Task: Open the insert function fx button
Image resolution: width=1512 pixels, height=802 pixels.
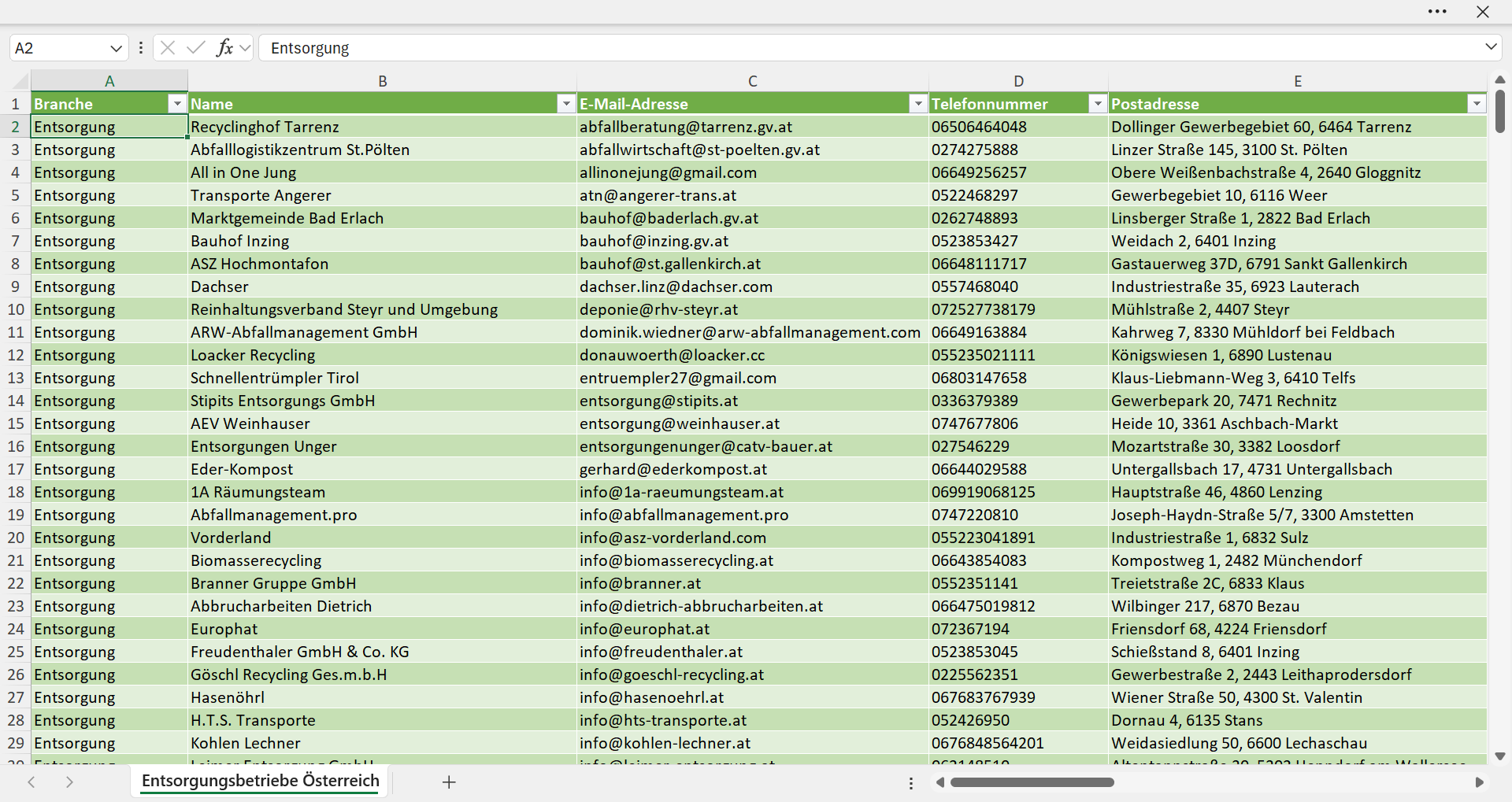Action: point(224,48)
